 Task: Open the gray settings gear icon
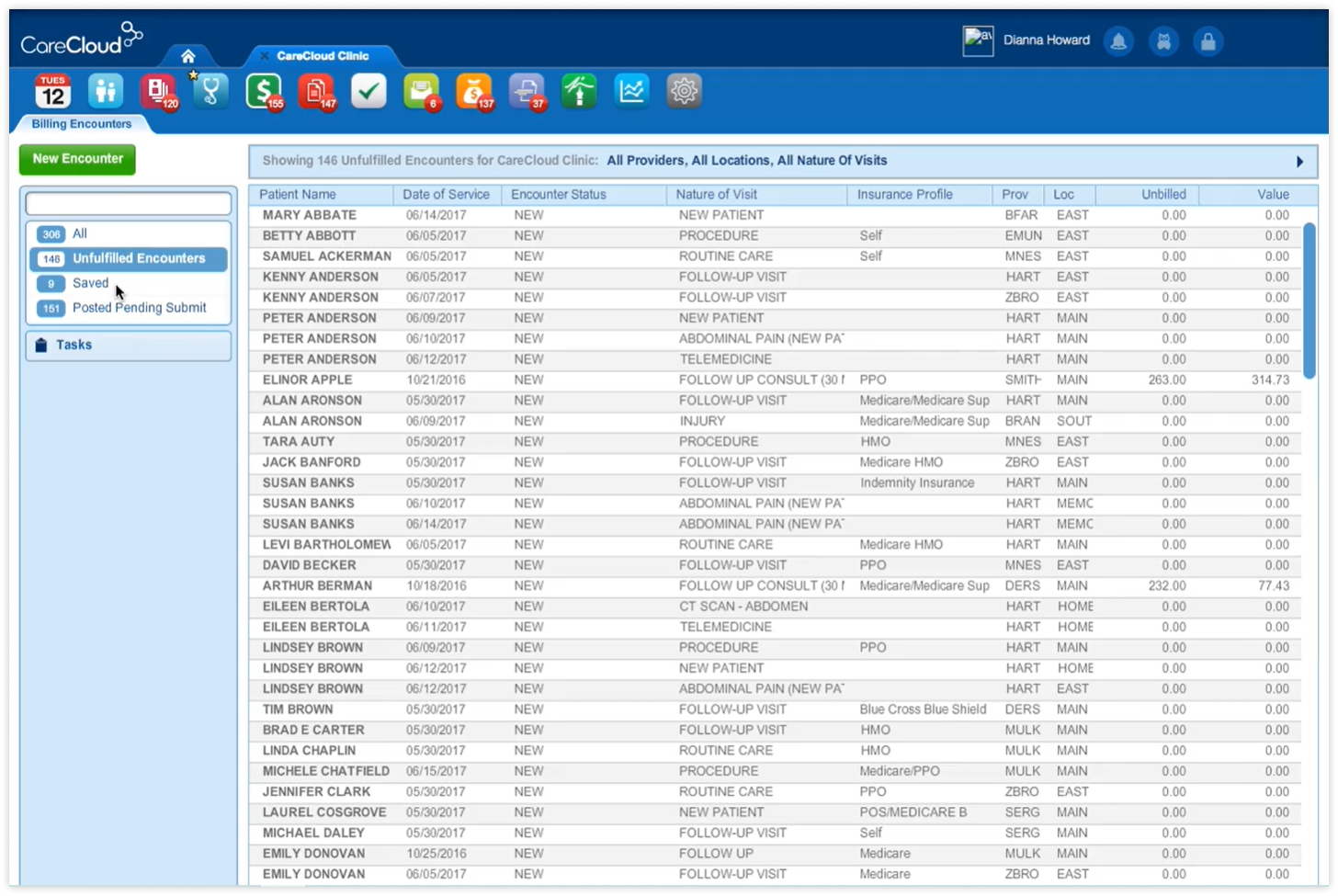coord(684,91)
